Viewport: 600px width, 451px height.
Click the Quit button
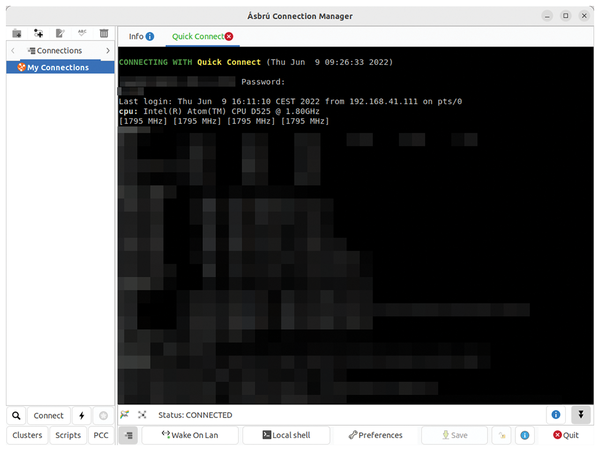[x=566, y=435]
